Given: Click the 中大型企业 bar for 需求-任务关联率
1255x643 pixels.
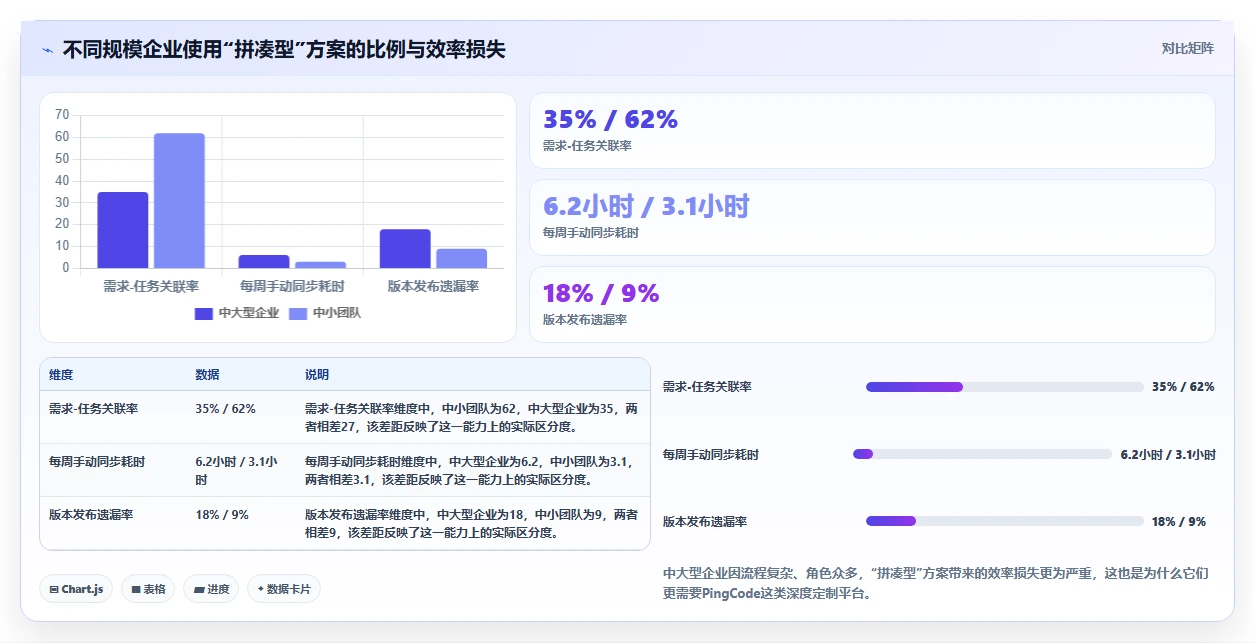Looking at the screenshot, I should [123, 230].
